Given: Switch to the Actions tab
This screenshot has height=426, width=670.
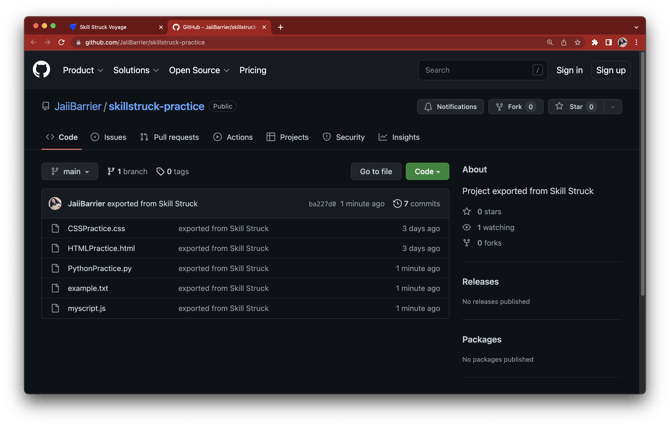Looking at the screenshot, I should click(x=233, y=137).
